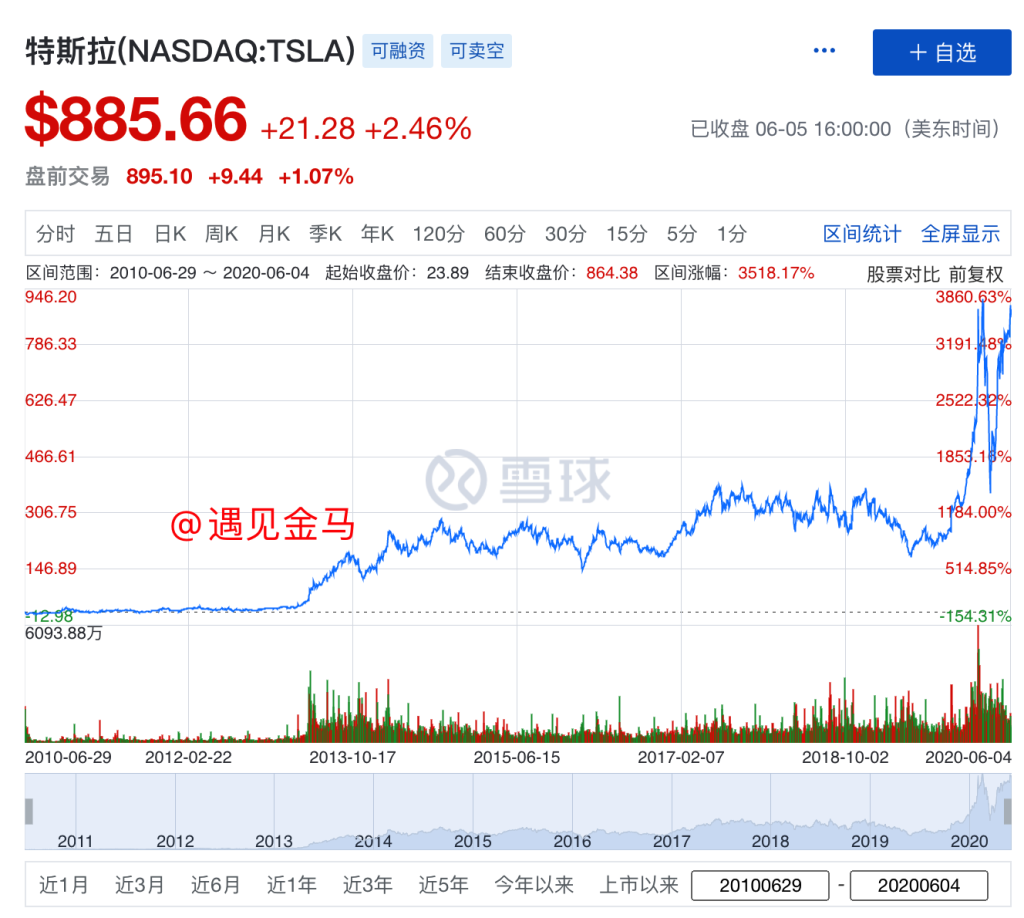Click the 6093.88万 volume label

tap(63, 633)
